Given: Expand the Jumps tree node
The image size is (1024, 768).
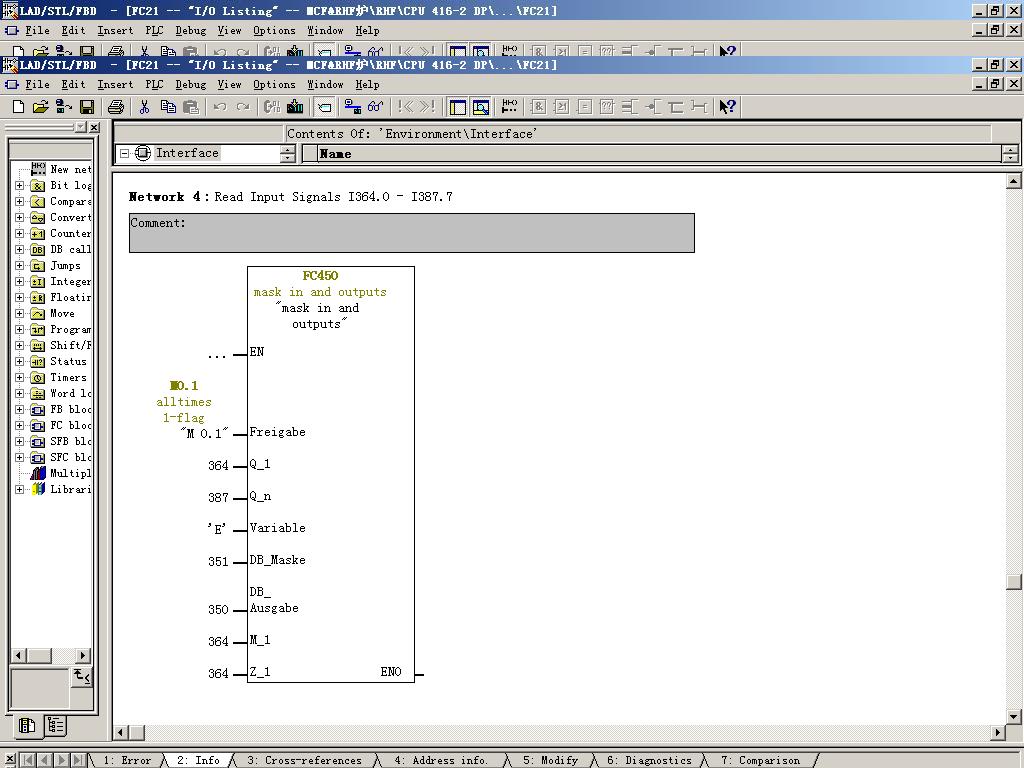Looking at the screenshot, I should (x=20, y=265).
